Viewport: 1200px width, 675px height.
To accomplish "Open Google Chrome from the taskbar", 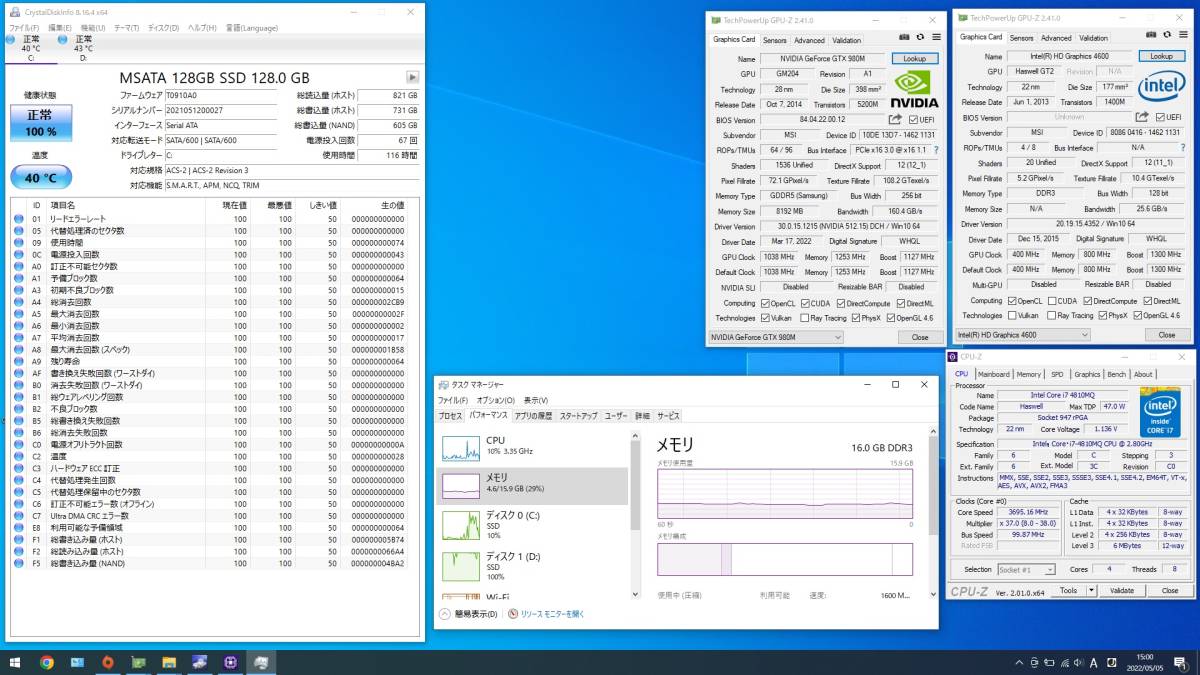I will click(x=46, y=662).
